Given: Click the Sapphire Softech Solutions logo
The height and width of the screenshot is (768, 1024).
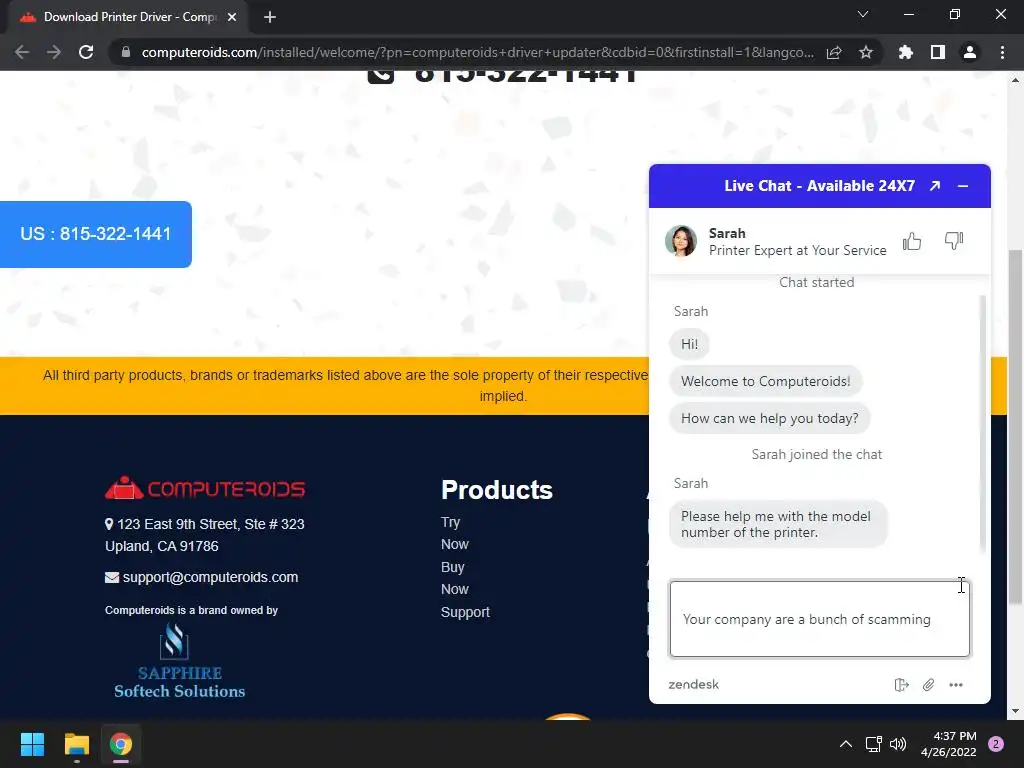Looking at the screenshot, I should click(180, 661).
